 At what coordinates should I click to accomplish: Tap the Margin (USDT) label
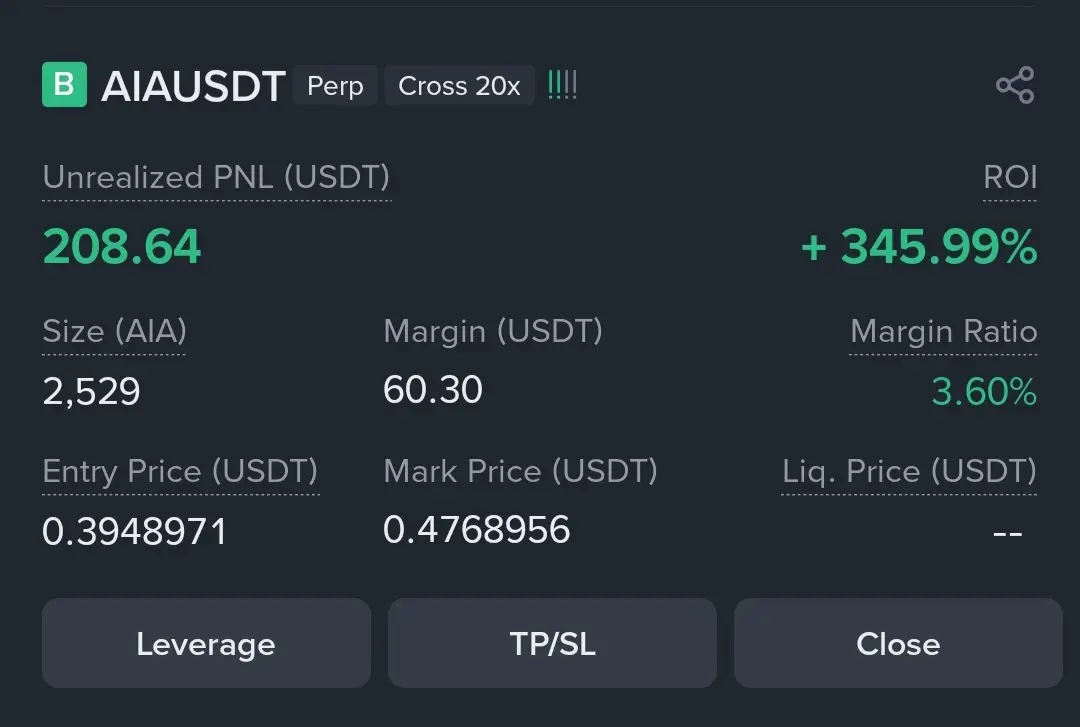493,331
